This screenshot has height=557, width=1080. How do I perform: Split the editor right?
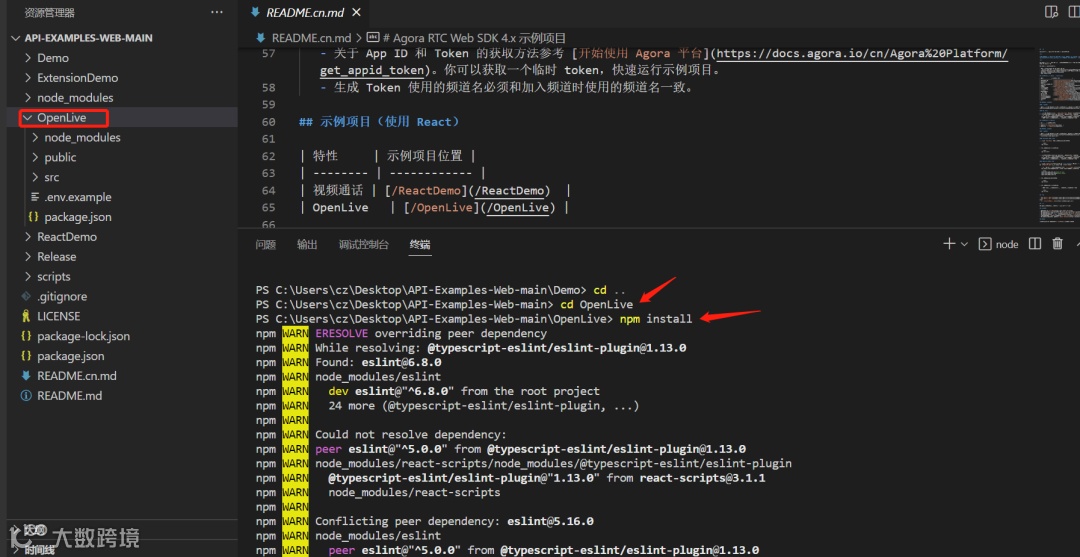pyautogui.click(x=1074, y=12)
